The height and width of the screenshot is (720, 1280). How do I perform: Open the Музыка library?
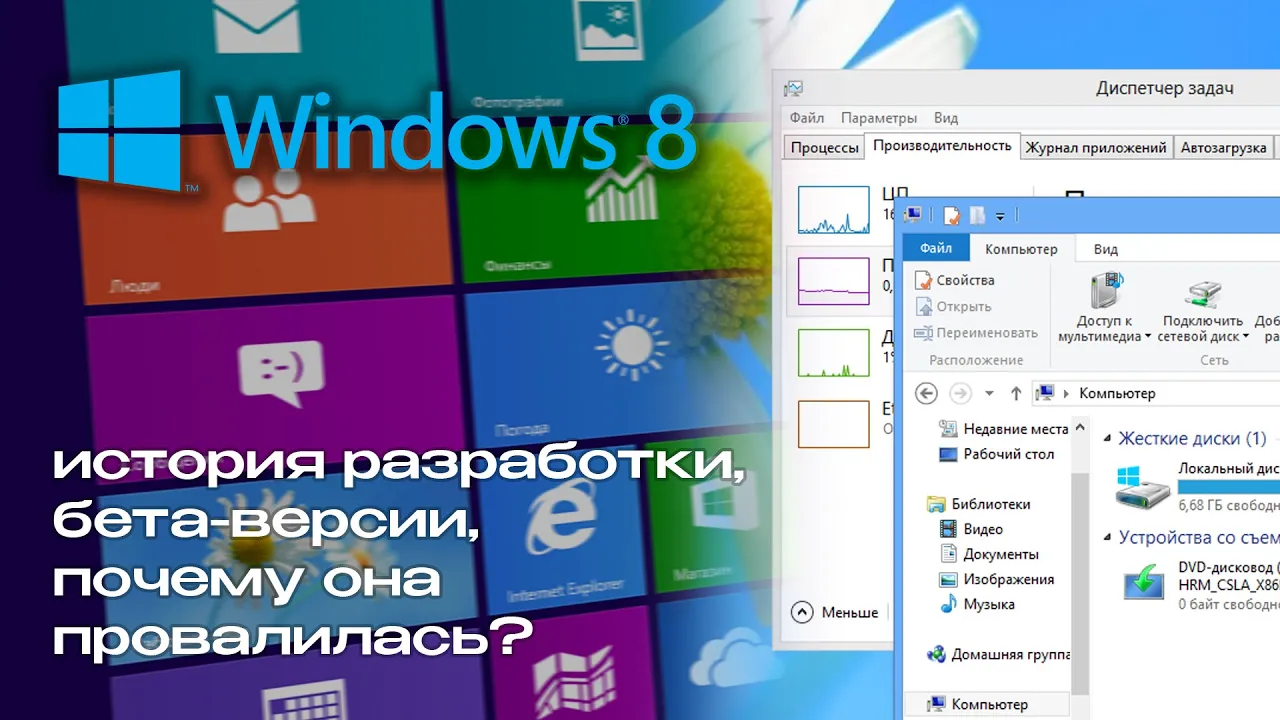click(x=977, y=604)
